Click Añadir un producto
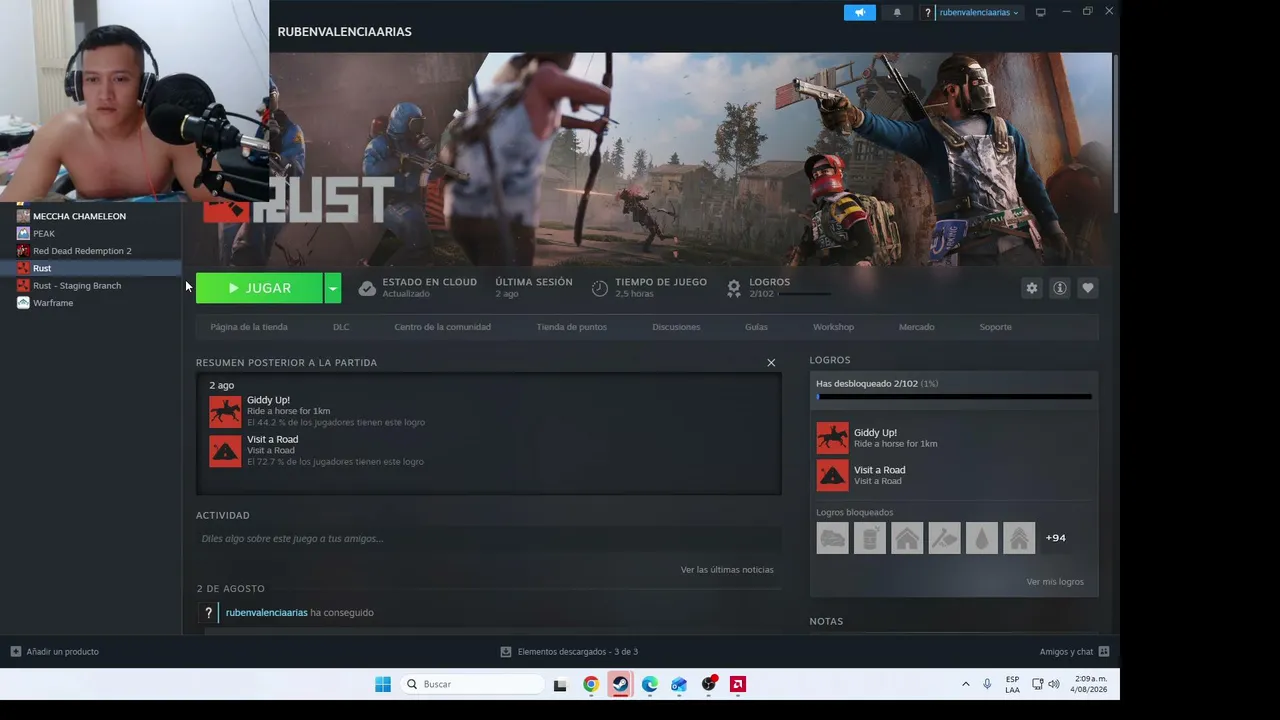The height and width of the screenshot is (720, 1280). coord(62,652)
